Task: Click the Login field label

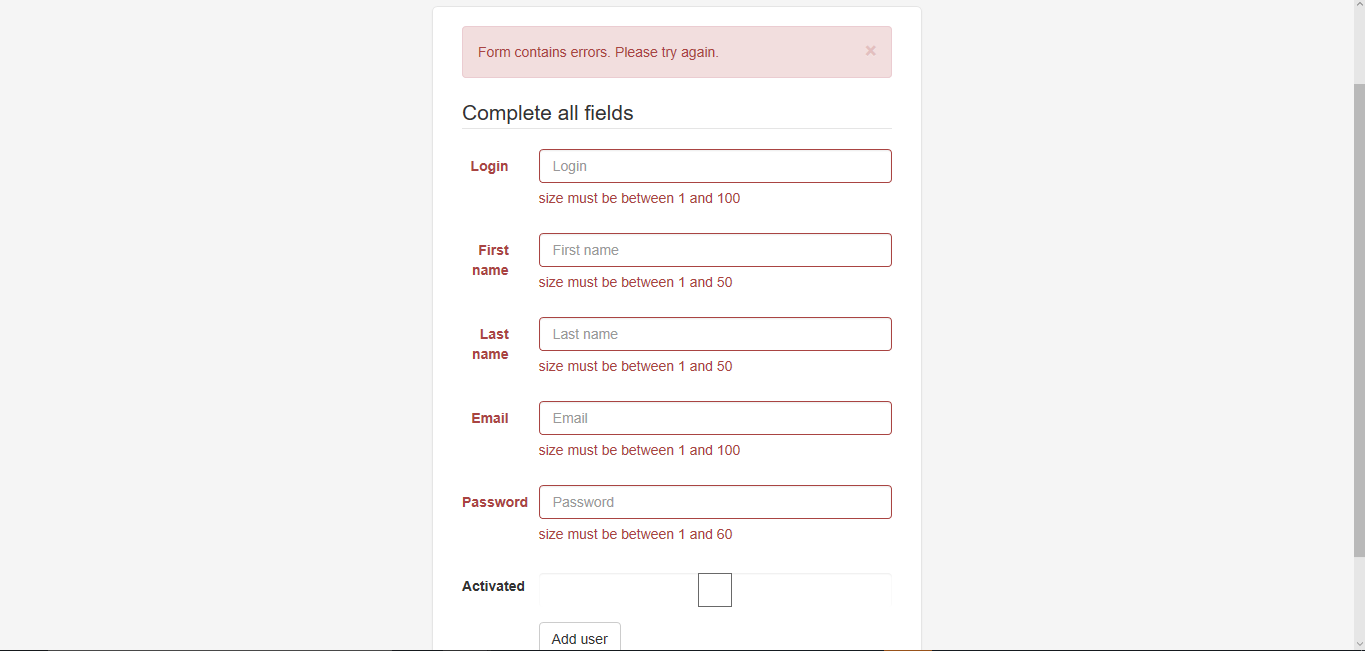Action: pos(489,166)
